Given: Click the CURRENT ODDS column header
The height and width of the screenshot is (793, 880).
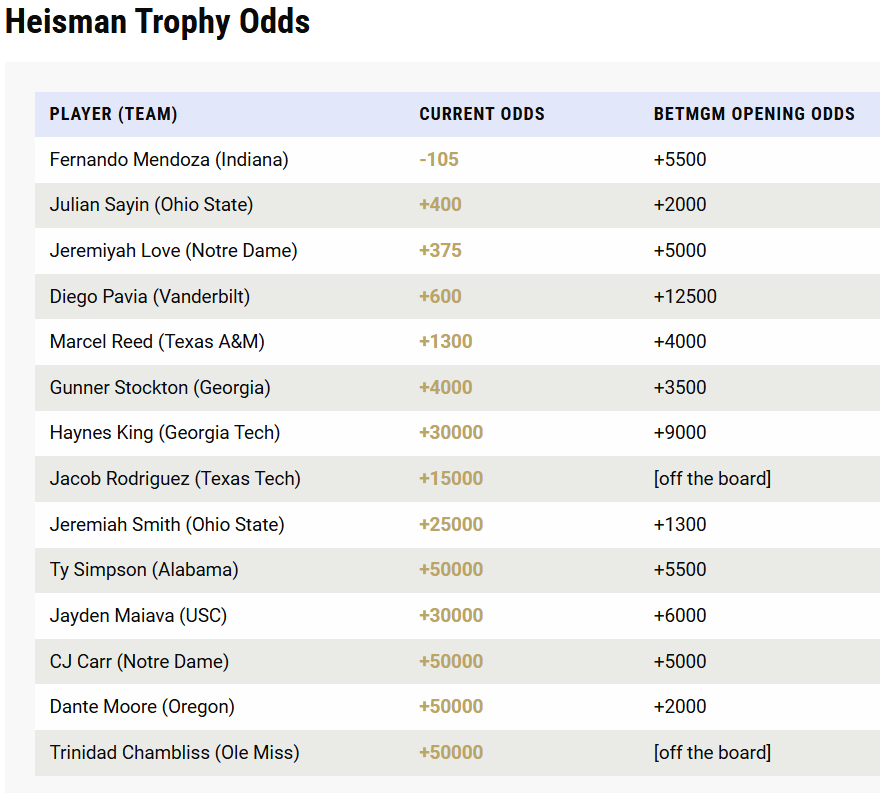Looking at the screenshot, I should coord(482,114).
